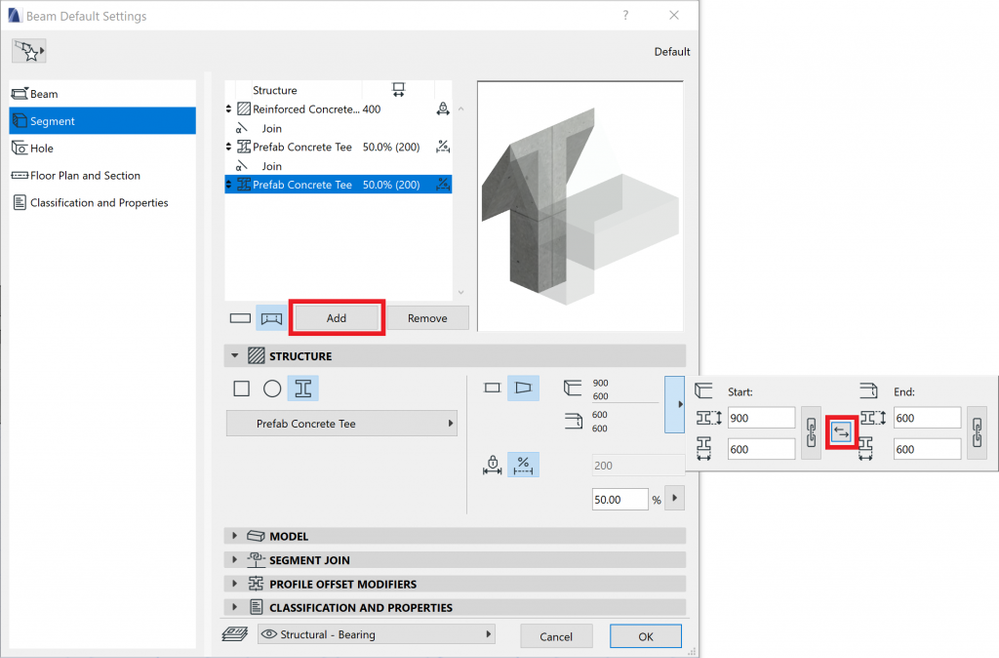Click the Remove segment button
This screenshot has height=658, width=999.
tap(428, 318)
